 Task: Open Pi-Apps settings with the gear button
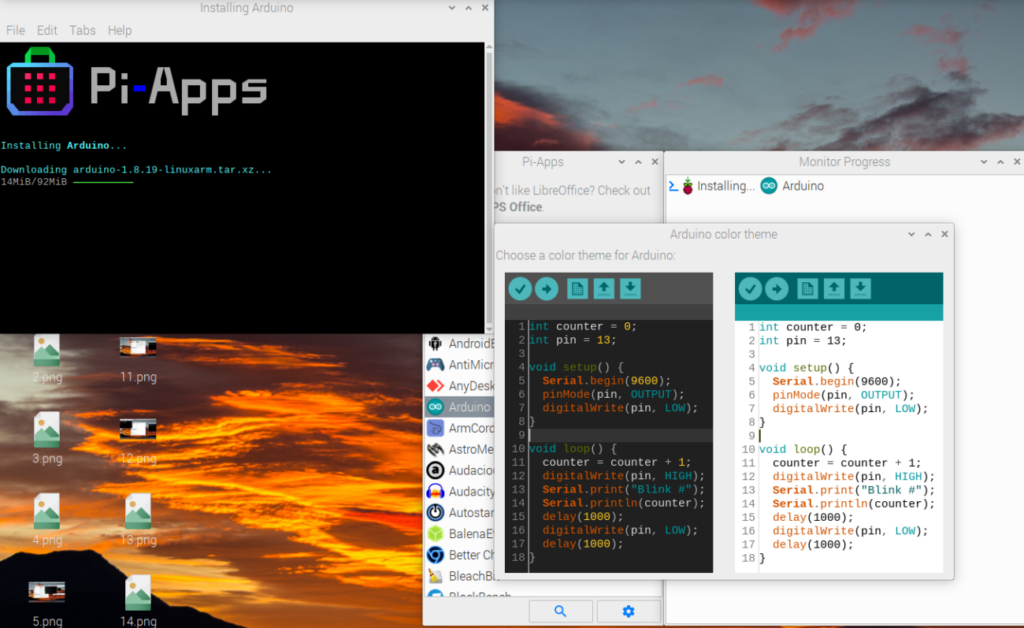[628, 611]
